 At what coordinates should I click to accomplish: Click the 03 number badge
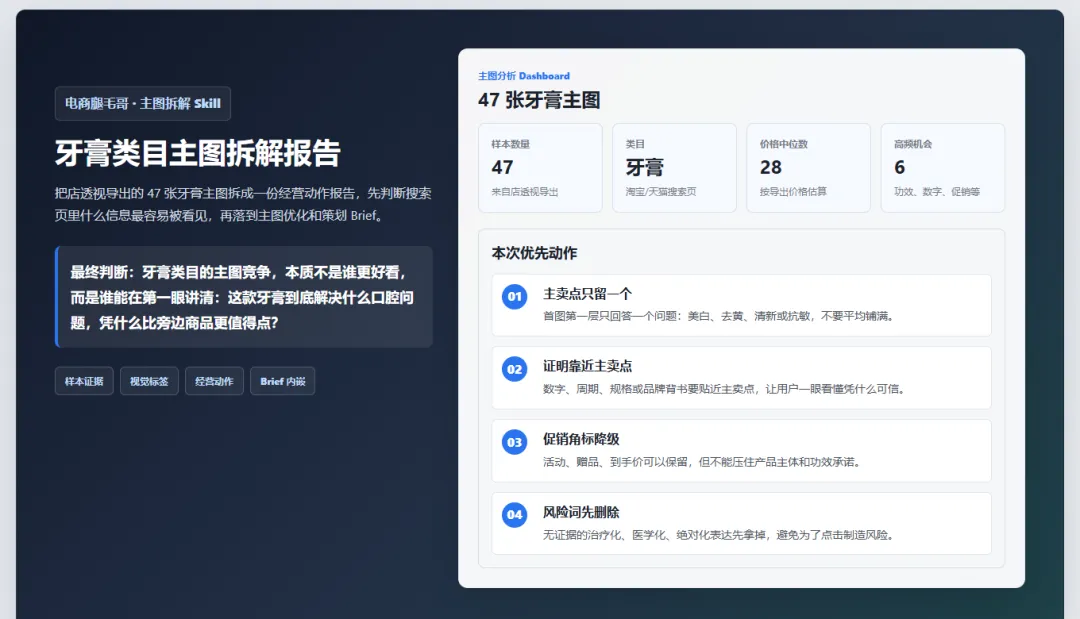pos(515,442)
